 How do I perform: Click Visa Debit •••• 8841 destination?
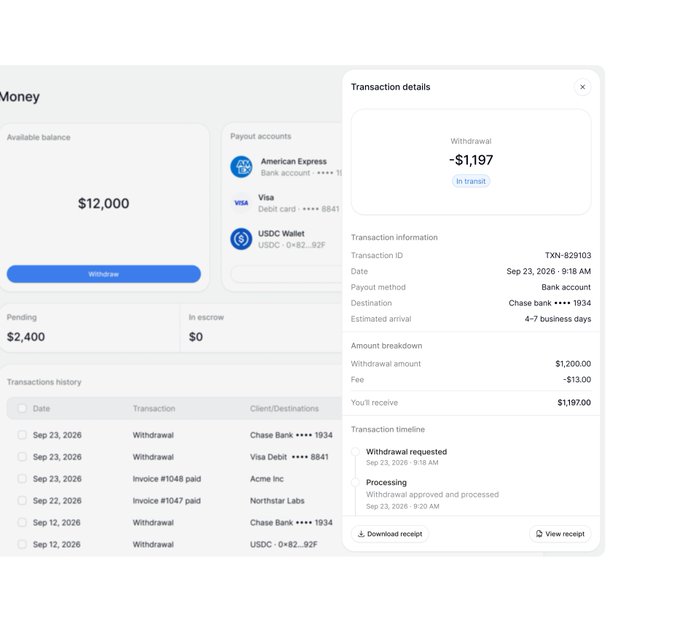point(289,457)
